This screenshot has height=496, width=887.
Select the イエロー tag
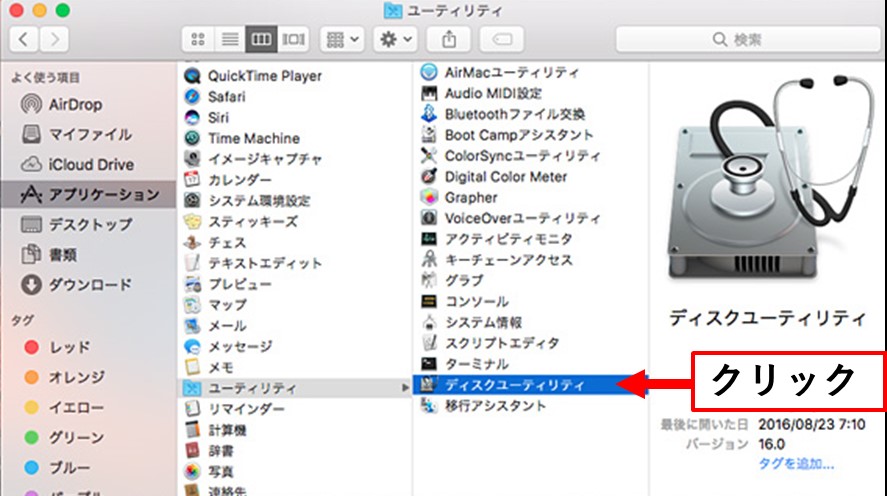(x=64, y=407)
